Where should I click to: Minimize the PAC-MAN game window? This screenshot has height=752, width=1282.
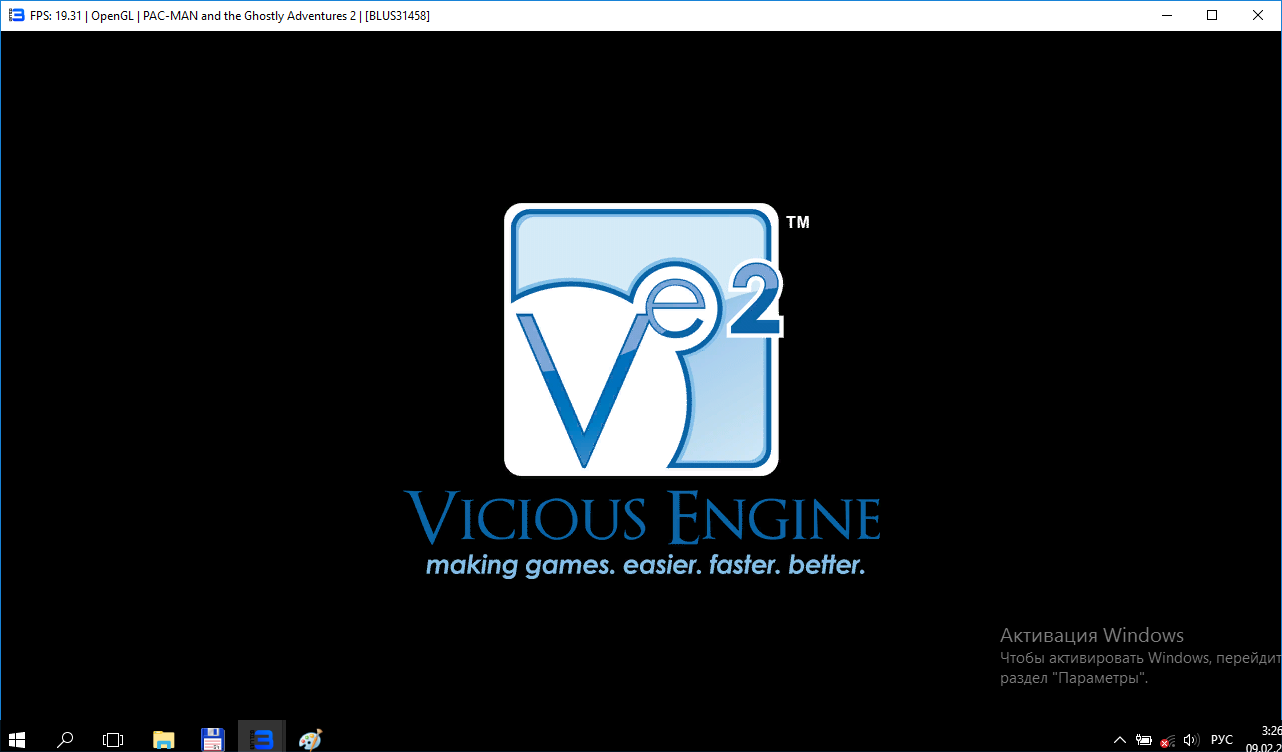1167,15
